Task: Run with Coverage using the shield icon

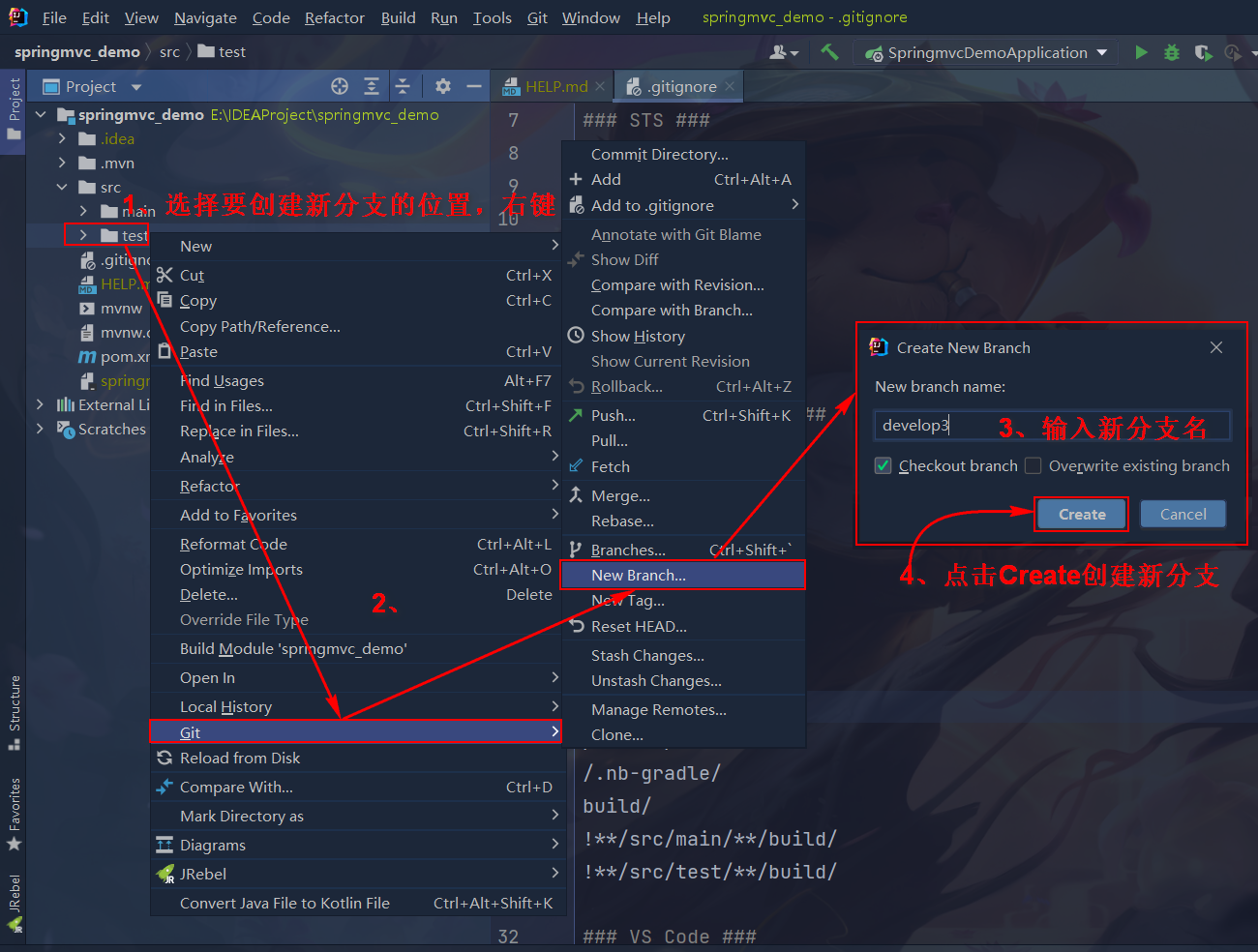Action: tap(1203, 52)
